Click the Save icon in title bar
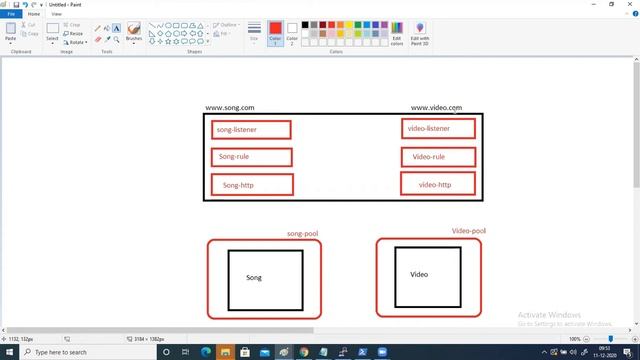Viewport: 640px width, 360px height. tap(16, 4)
